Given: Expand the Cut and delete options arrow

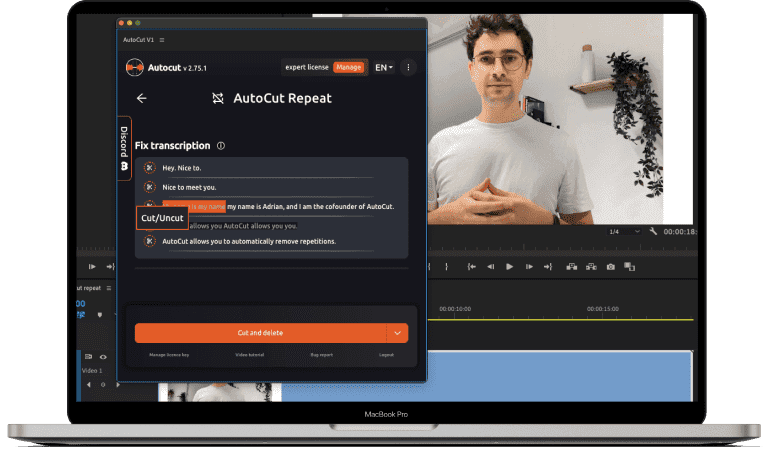Looking at the screenshot, I should click(x=397, y=333).
